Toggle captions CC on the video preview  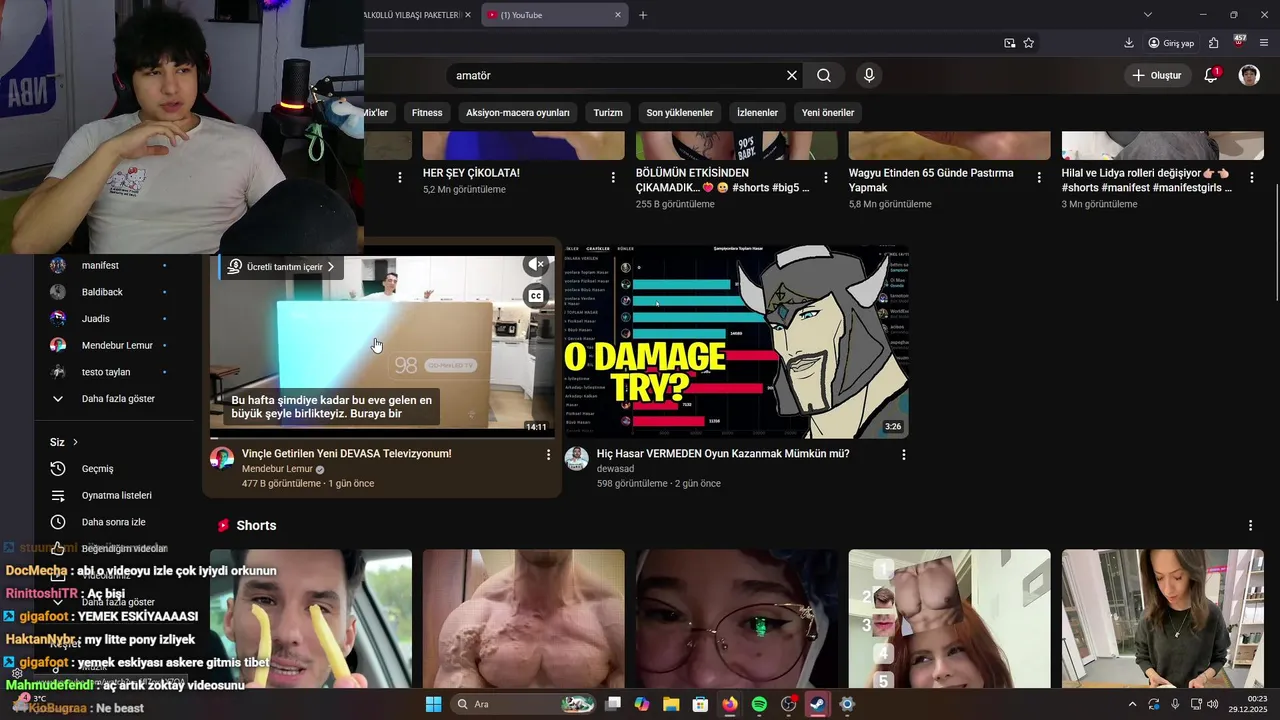pos(536,295)
